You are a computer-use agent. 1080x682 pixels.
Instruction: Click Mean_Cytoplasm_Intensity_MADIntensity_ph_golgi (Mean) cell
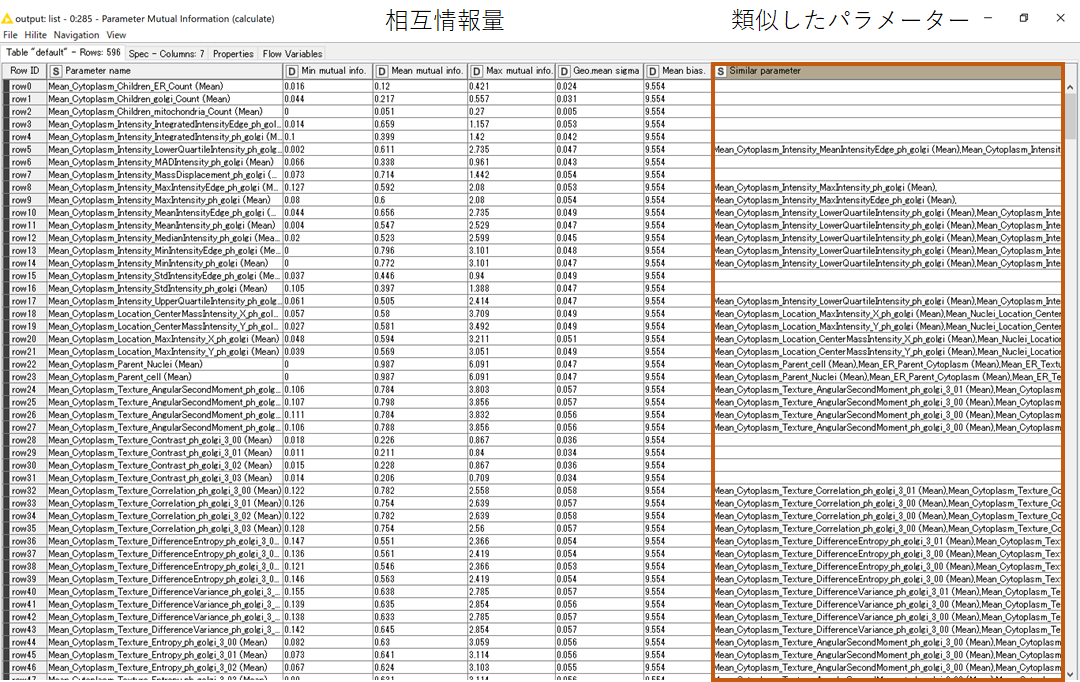[165, 162]
